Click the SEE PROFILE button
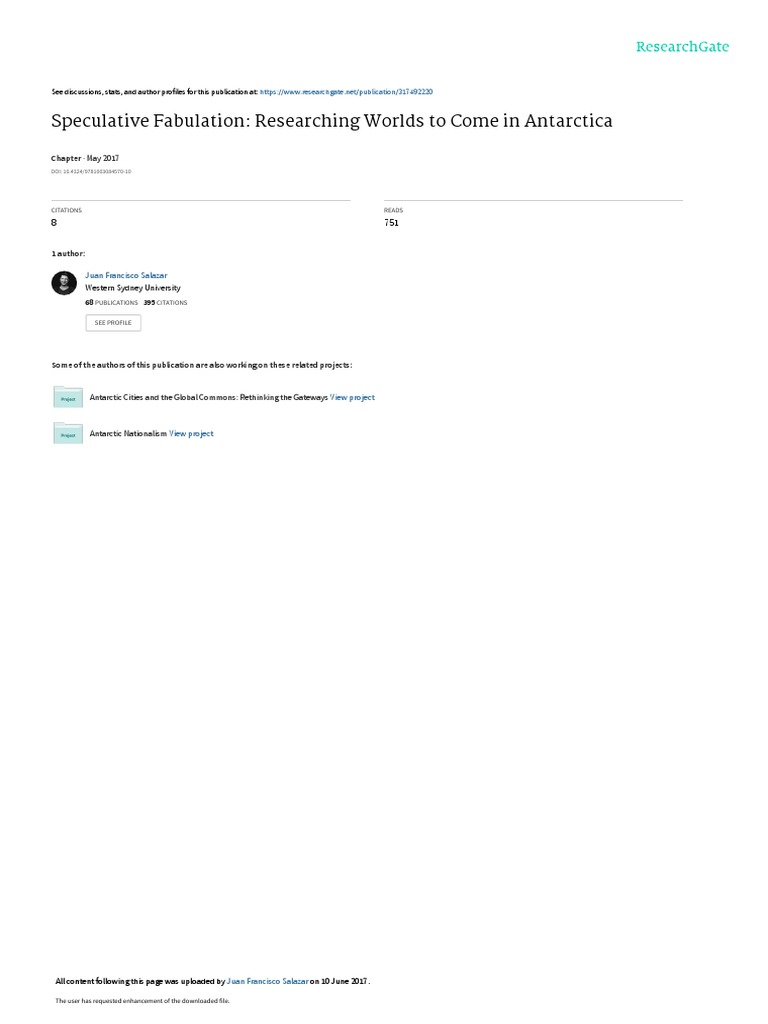 (x=113, y=323)
